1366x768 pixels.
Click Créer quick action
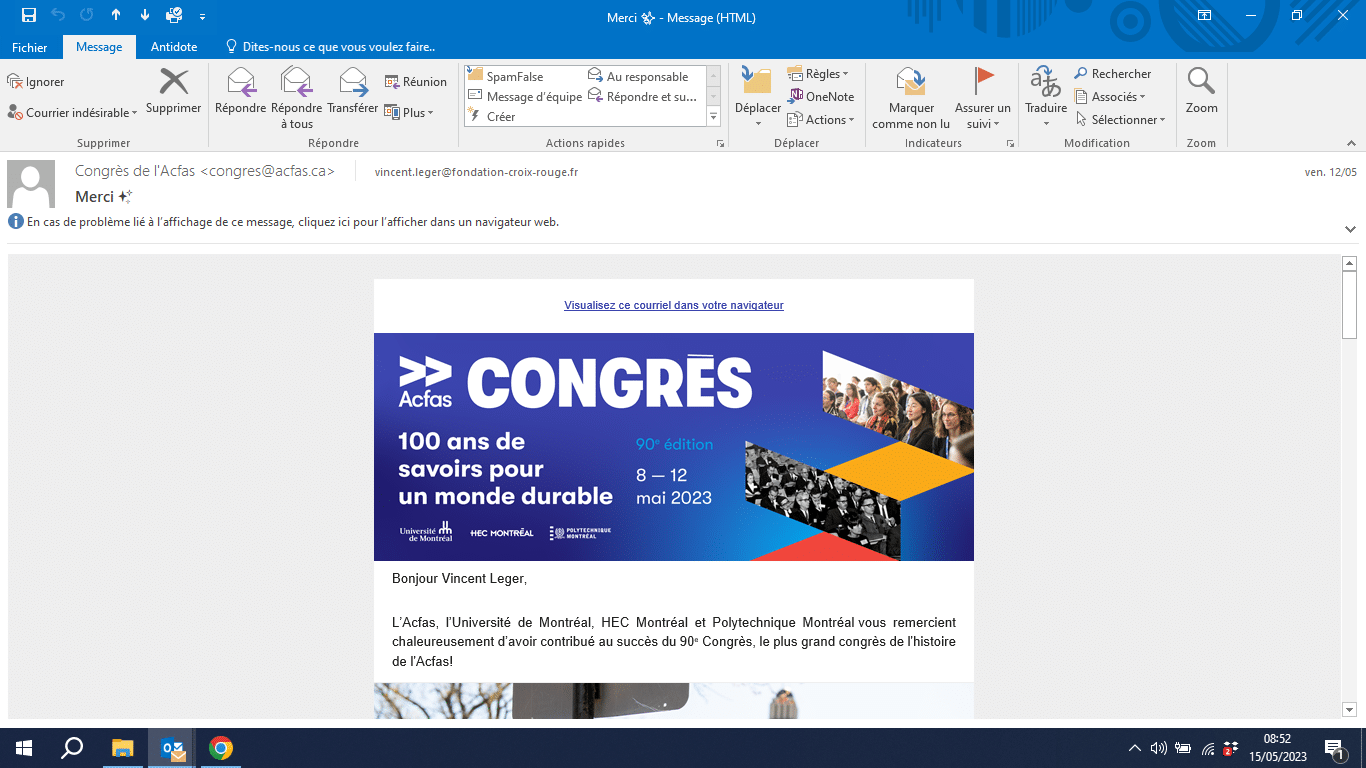pyautogui.click(x=492, y=117)
